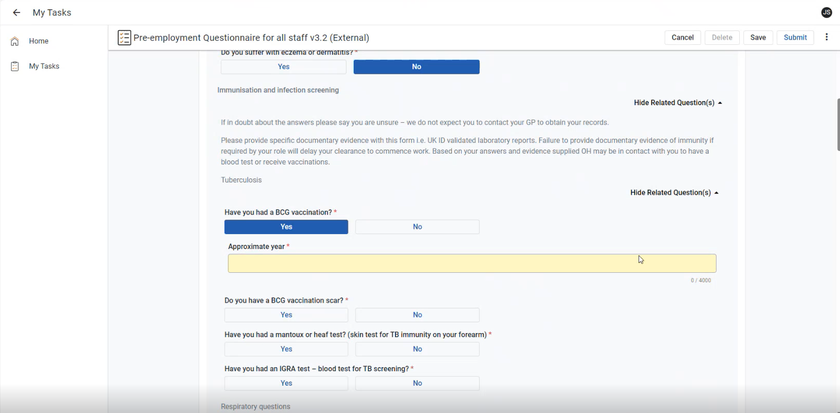The width and height of the screenshot is (840, 413).
Task: Open the three-dot more options menu
Action: (827, 37)
